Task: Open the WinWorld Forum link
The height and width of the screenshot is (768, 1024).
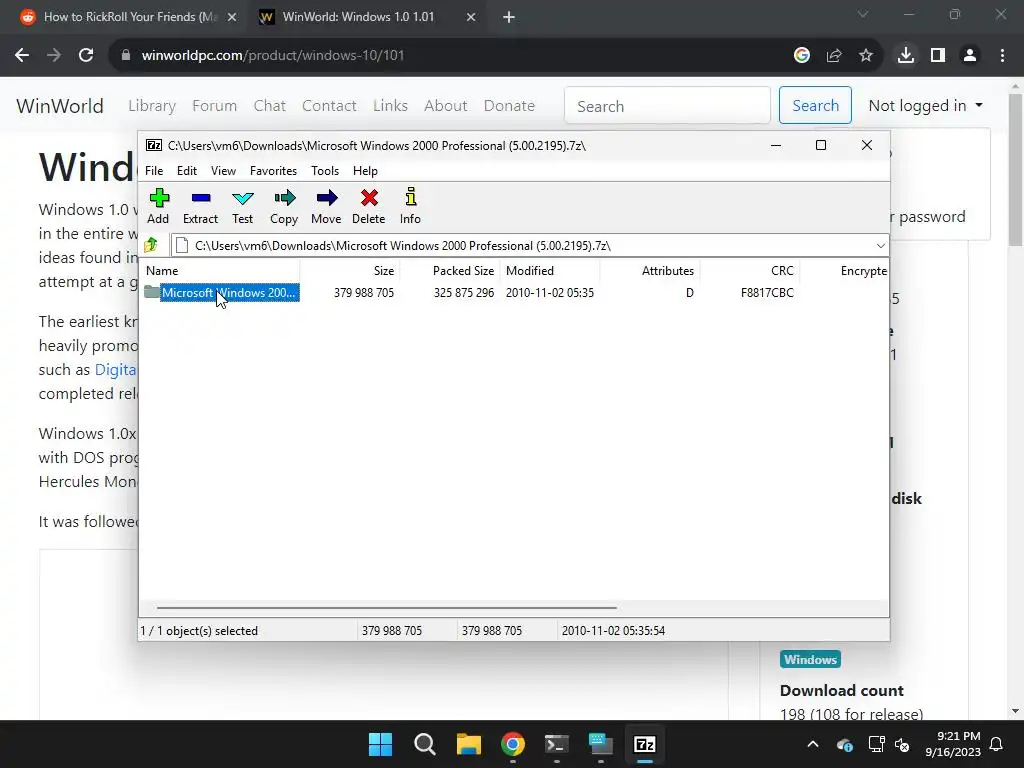Action: tap(214, 105)
